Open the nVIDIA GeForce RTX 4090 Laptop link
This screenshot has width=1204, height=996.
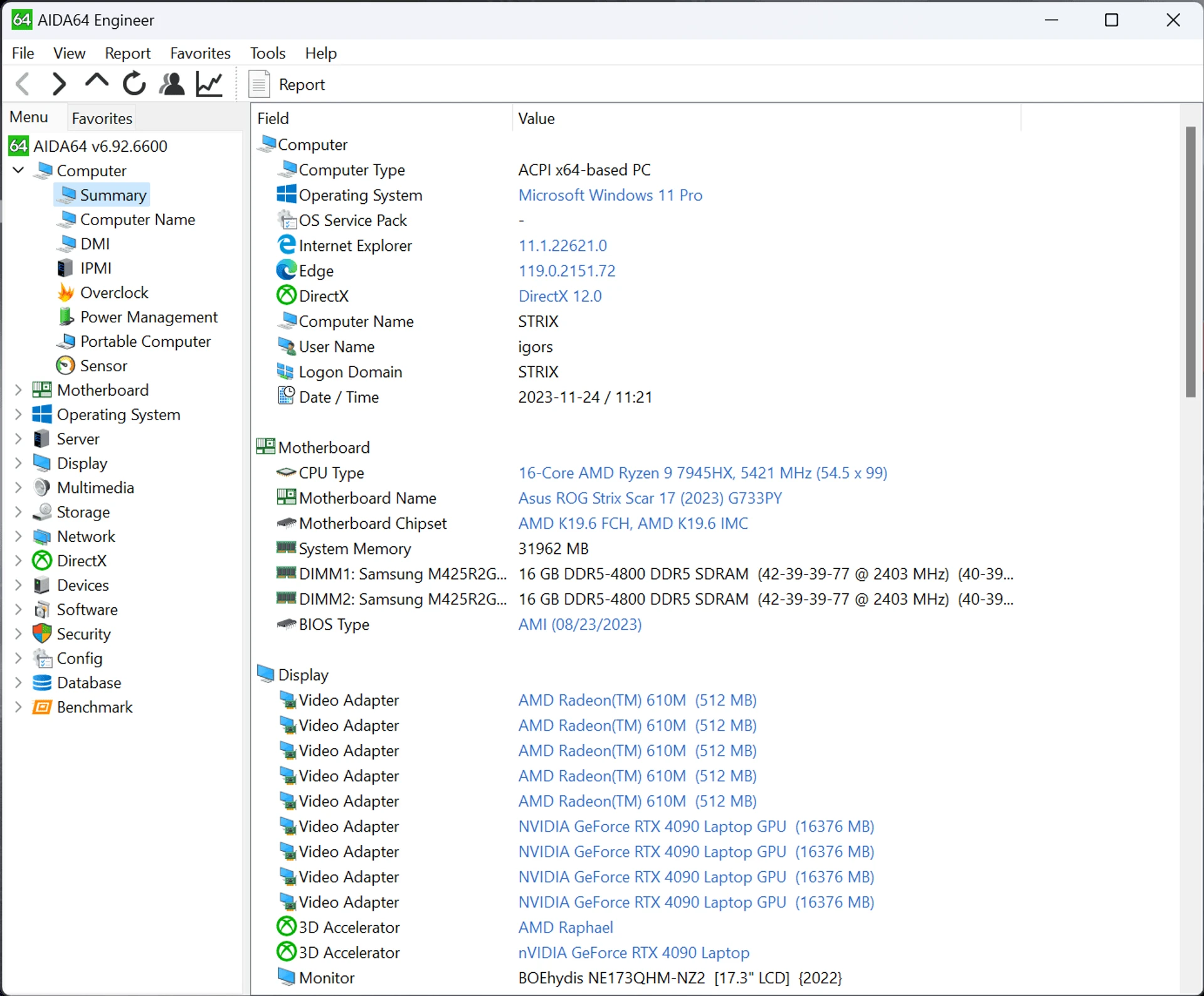coord(633,952)
